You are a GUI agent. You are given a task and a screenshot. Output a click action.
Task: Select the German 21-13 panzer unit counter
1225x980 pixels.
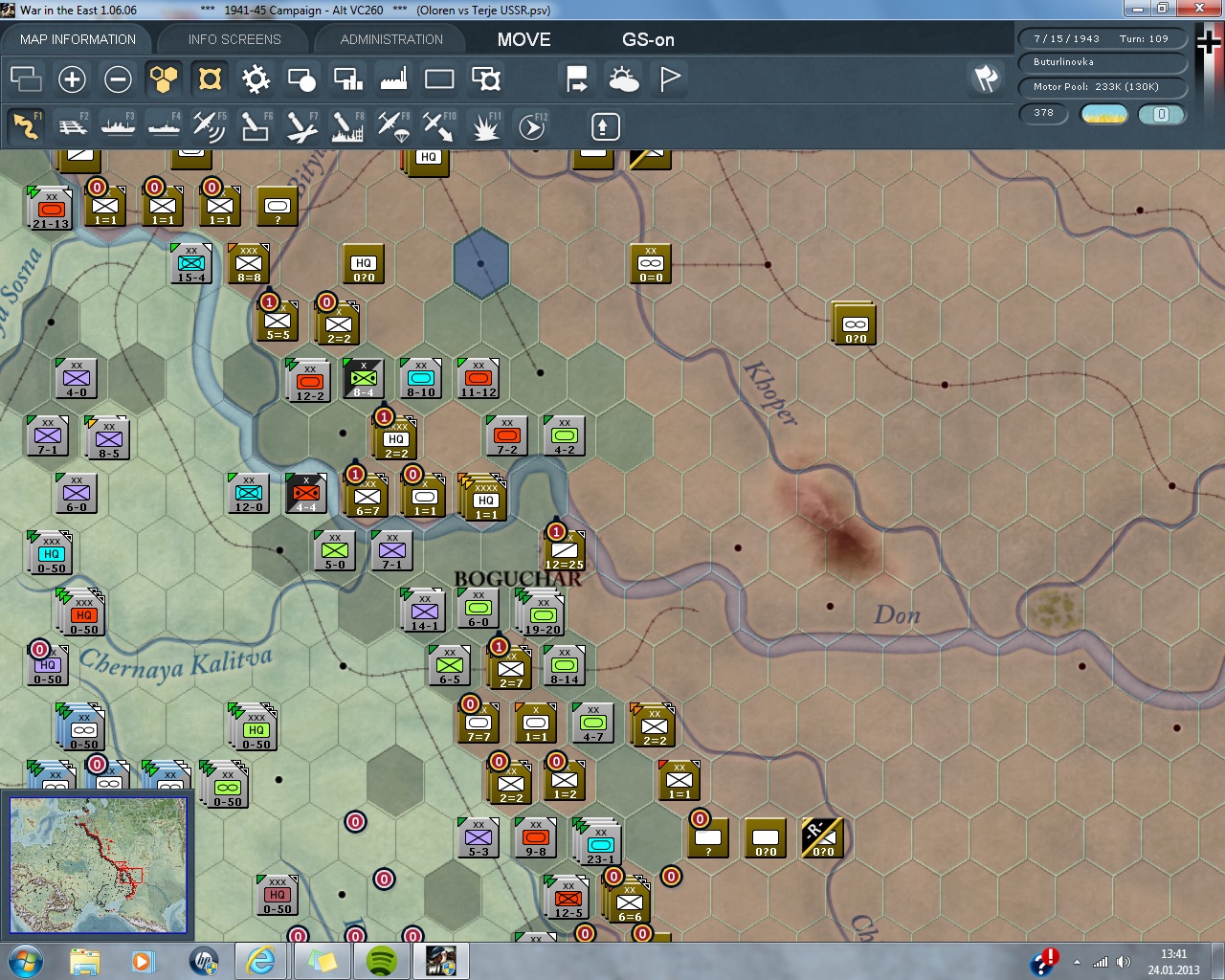click(x=50, y=210)
